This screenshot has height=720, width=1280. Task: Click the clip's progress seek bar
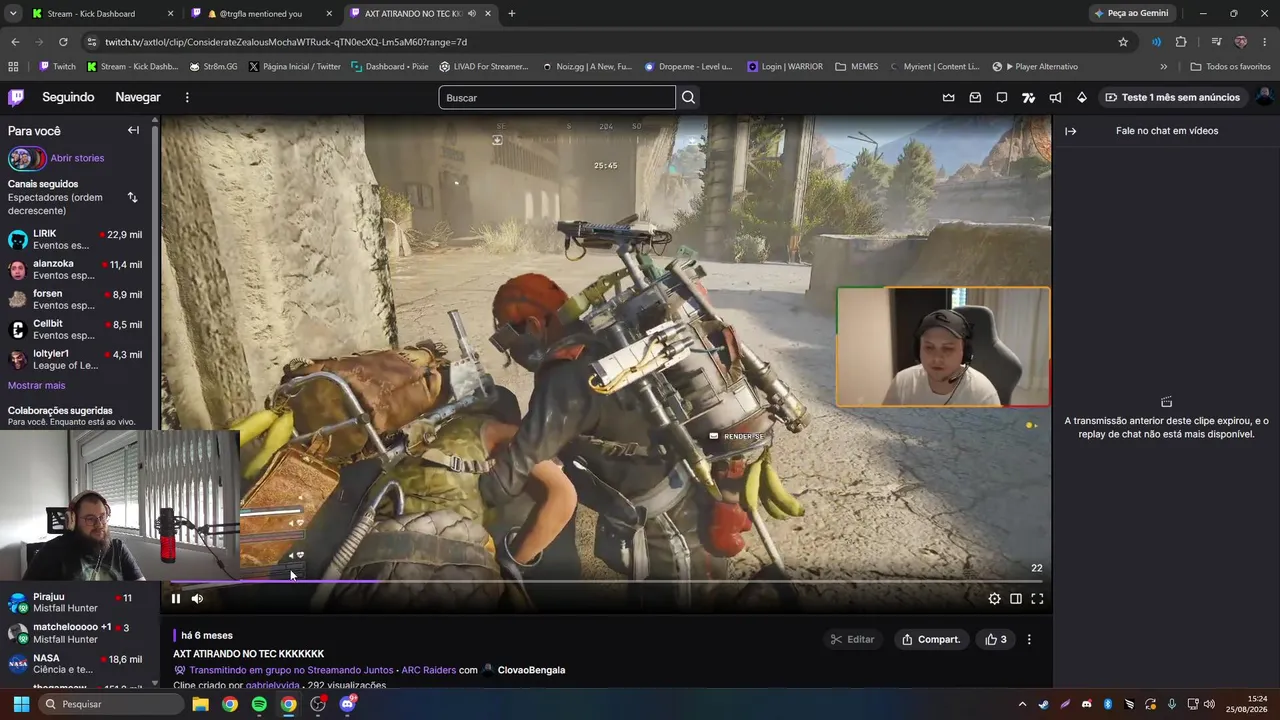[x=606, y=581]
